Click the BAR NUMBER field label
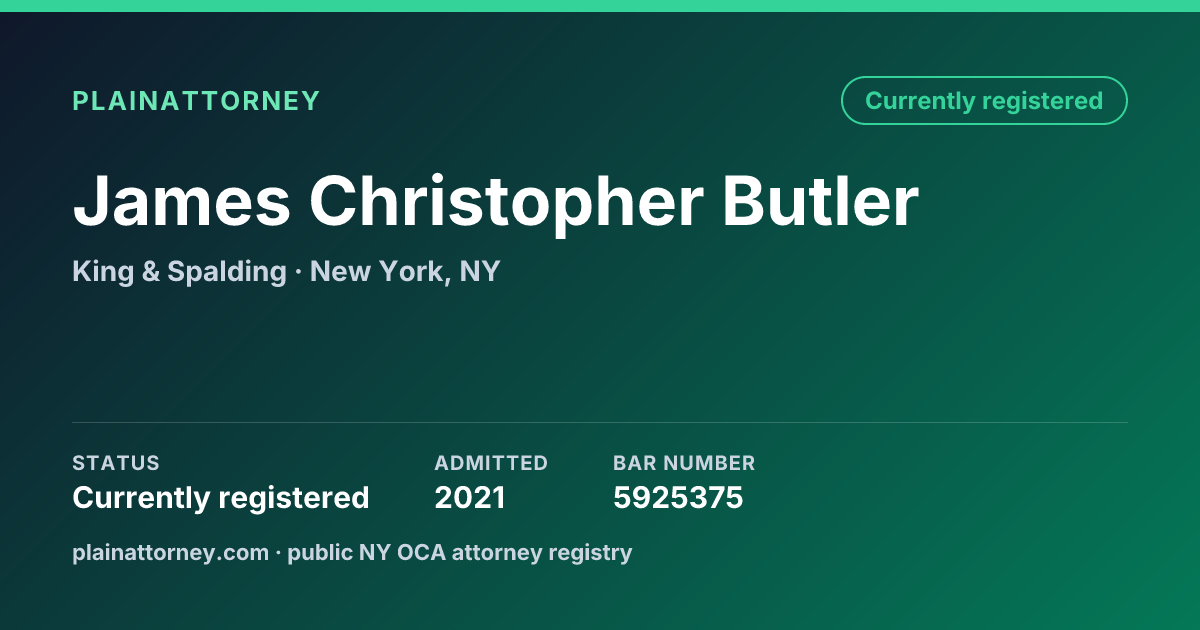The width and height of the screenshot is (1200, 630). [x=684, y=463]
